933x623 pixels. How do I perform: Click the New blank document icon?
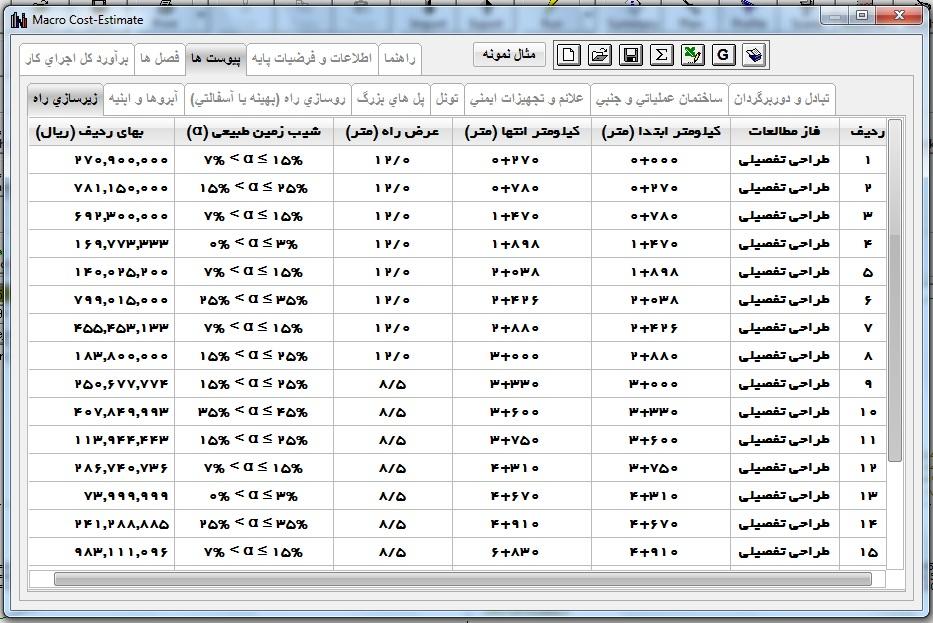tap(568, 56)
